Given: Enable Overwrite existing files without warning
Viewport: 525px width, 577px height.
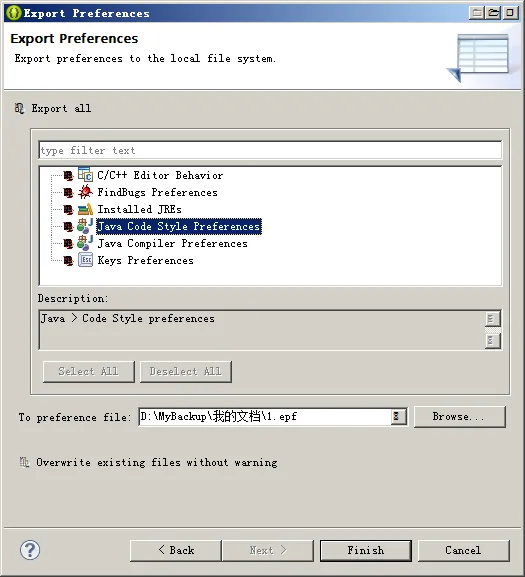Looking at the screenshot, I should [24, 462].
